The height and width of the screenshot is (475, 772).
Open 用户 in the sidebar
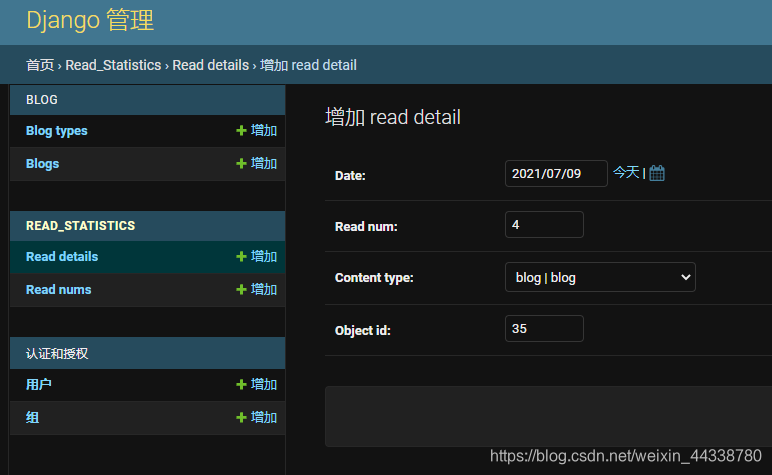pyautogui.click(x=38, y=384)
